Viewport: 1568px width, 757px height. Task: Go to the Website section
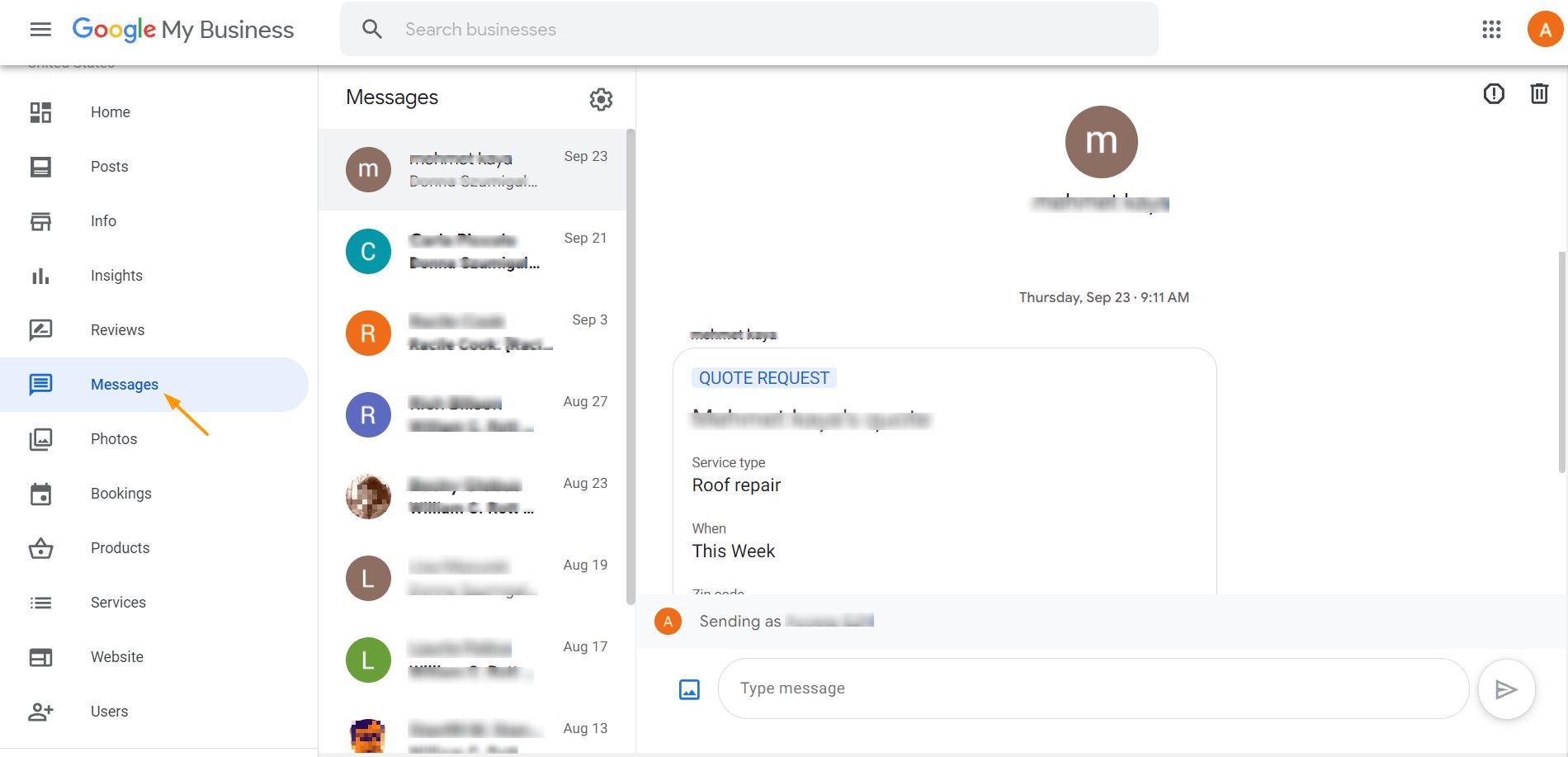(x=116, y=656)
